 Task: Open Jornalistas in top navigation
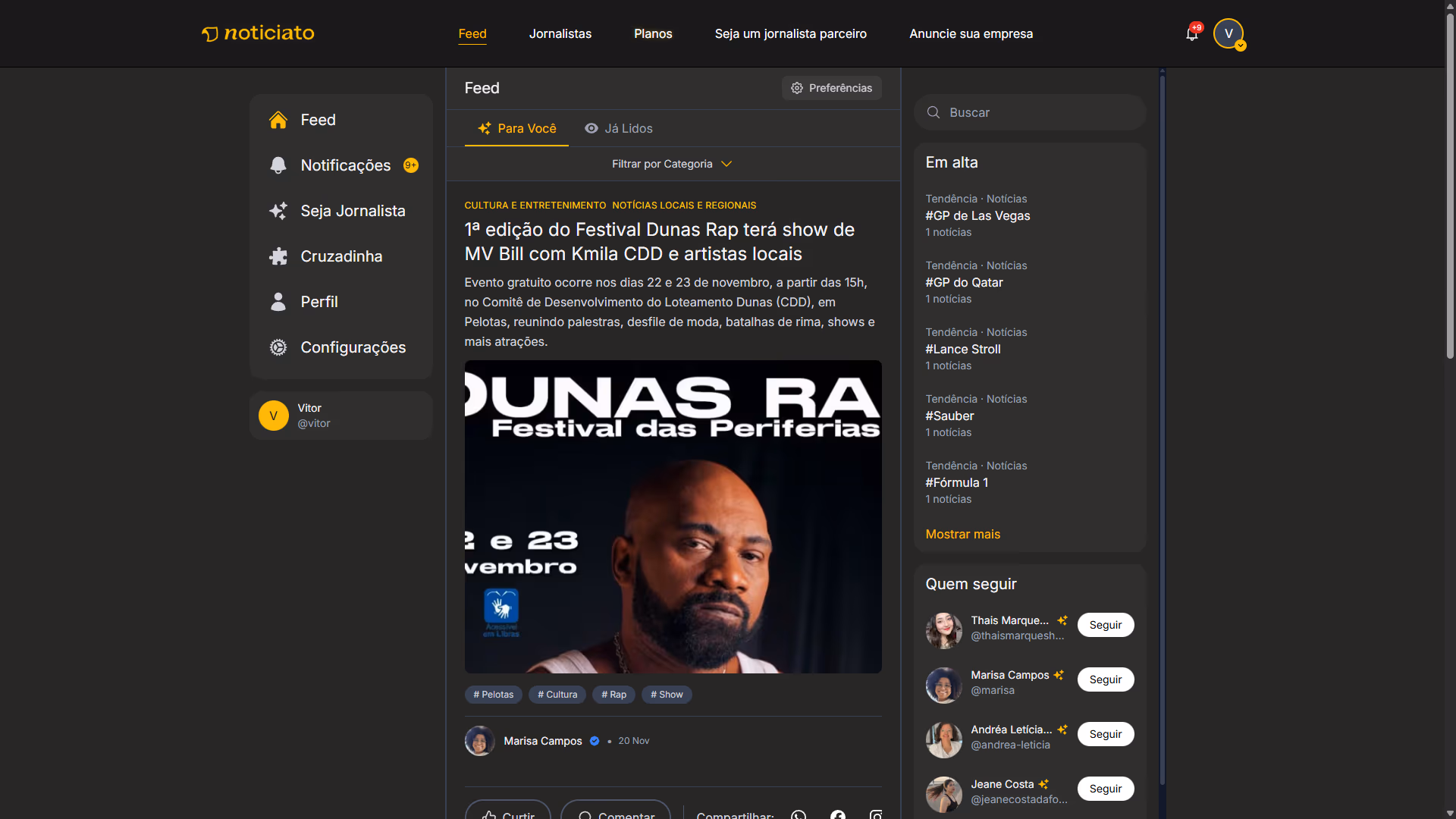click(x=560, y=33)
